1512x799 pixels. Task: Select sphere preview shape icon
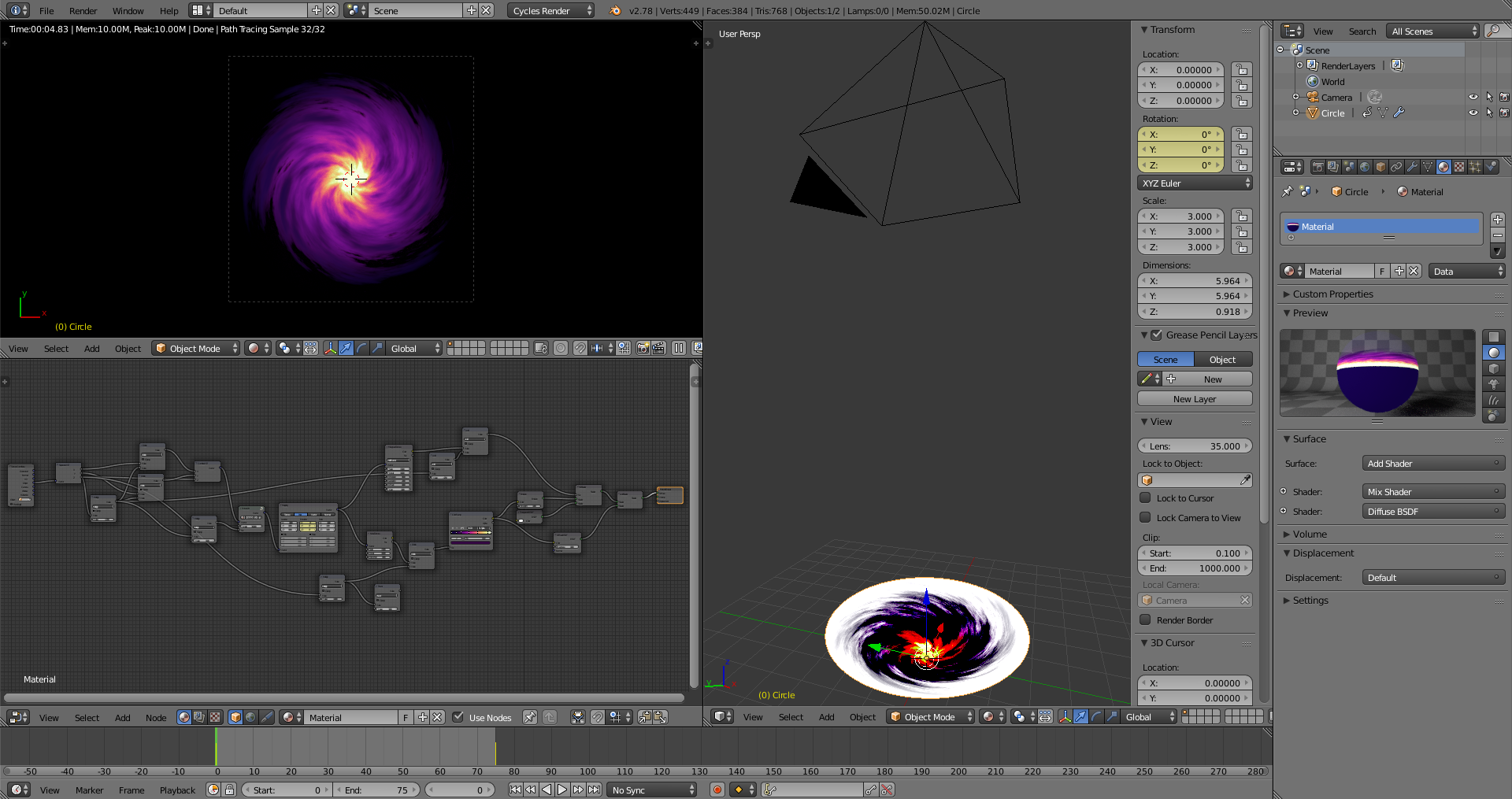tap(1493, 353)
